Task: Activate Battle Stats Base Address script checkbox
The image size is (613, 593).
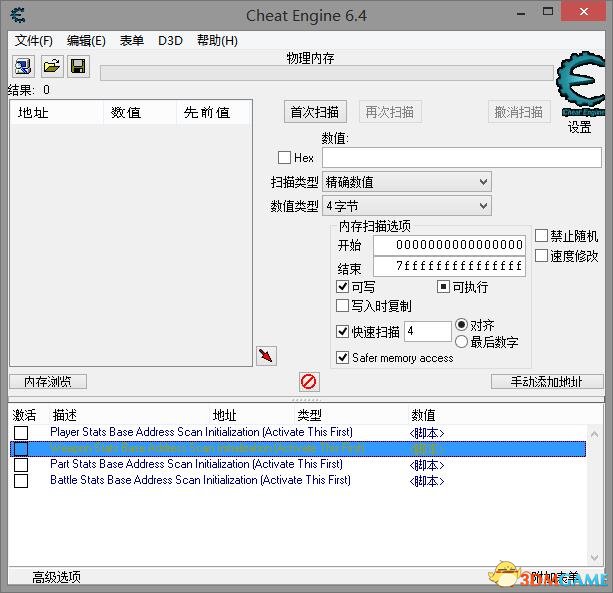Action: coord(21,481)
